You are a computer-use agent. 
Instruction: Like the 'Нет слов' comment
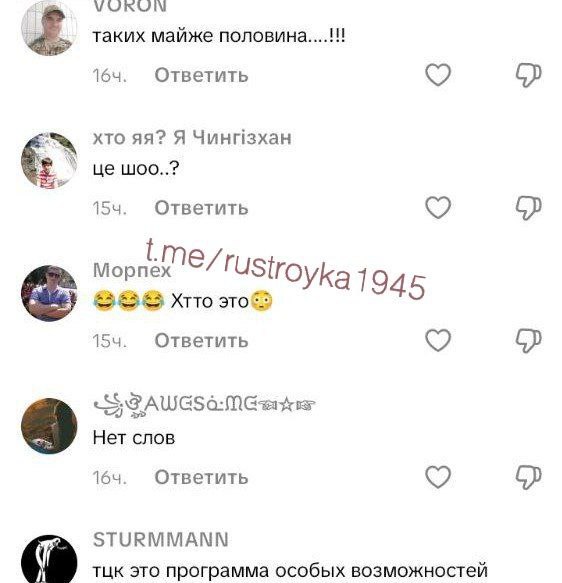pyautogui.click(x=438, y=477)
